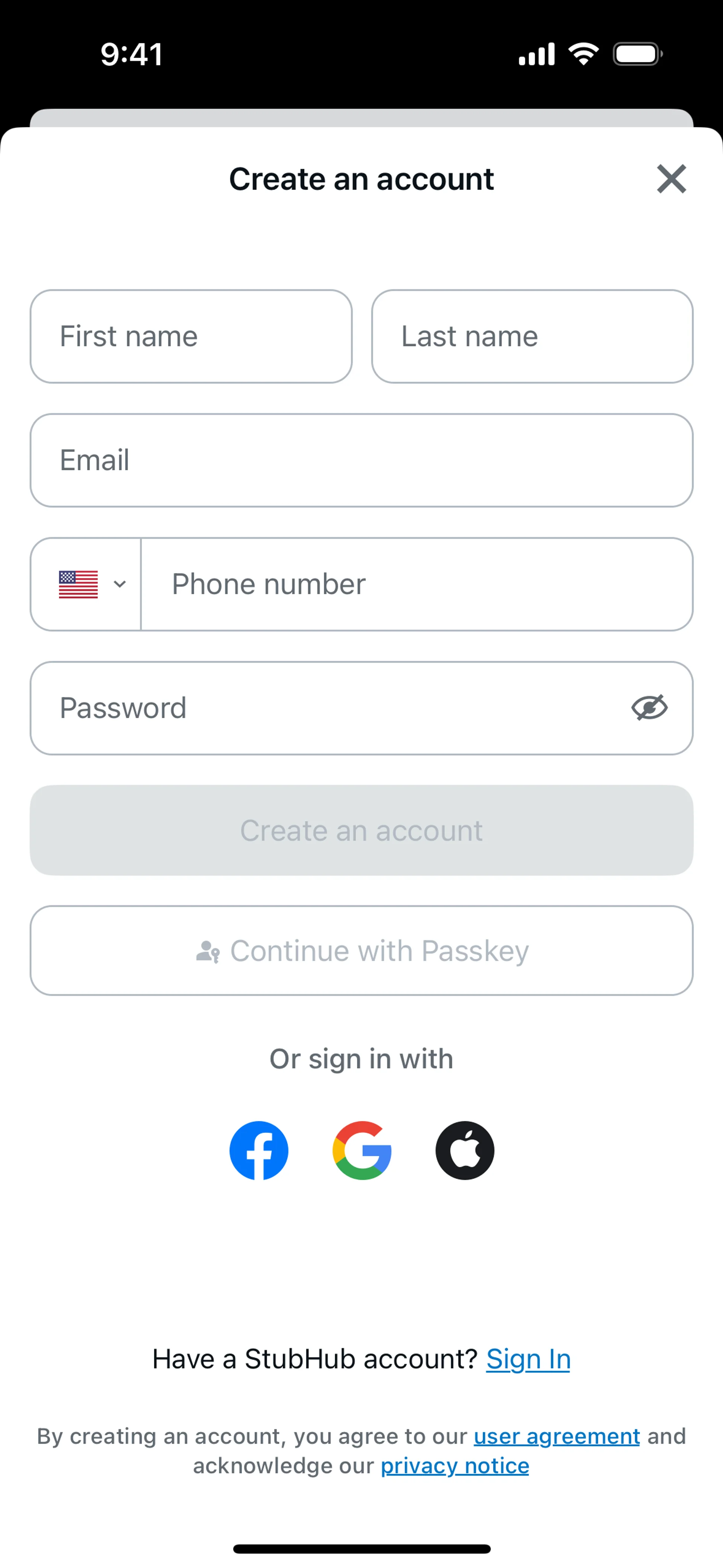Tap the Facebook sign-in icon
This screenshot has height=1568, width=723.
(259, 1150)
